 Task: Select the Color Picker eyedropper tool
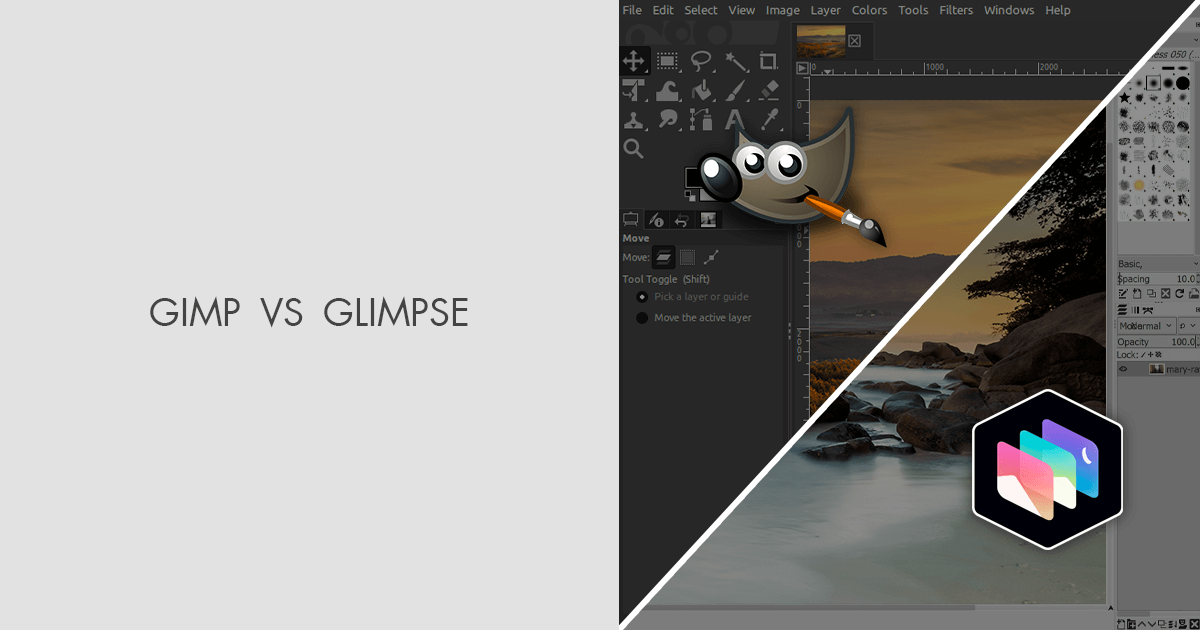pos(768,120)
